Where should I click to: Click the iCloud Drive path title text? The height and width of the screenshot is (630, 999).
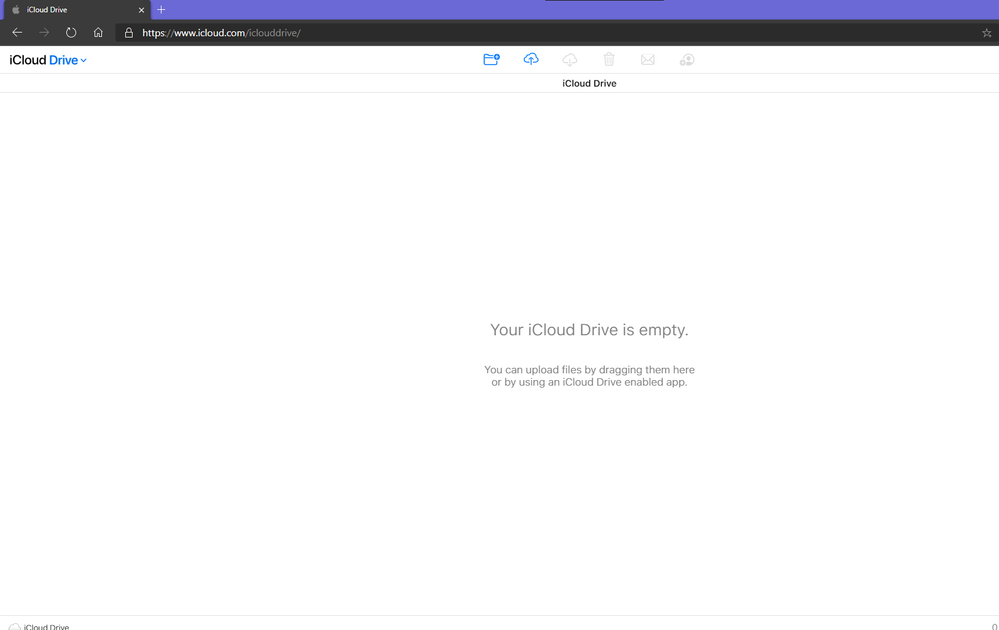pyautogui.click(x=589, y=83)
